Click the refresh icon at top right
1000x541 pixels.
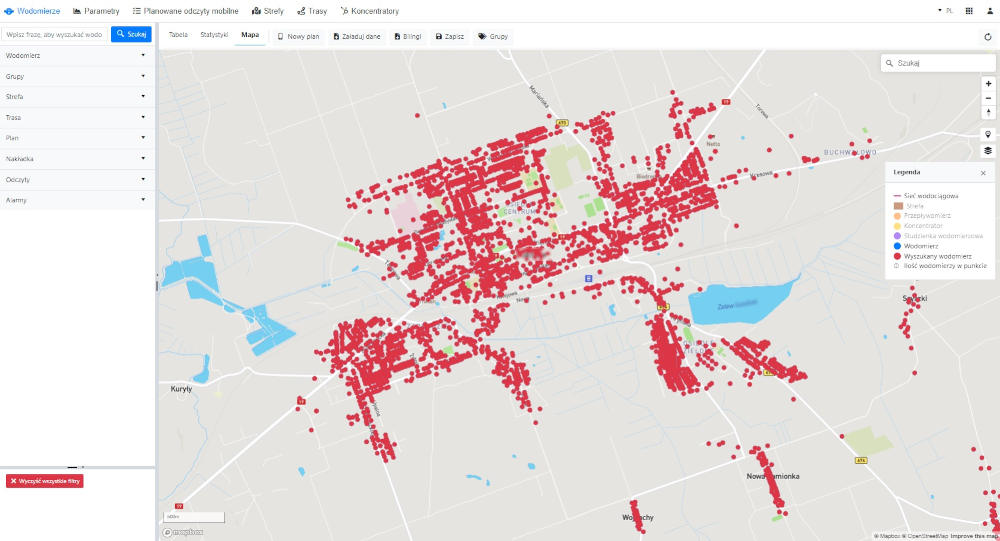[x=988, y=36]
